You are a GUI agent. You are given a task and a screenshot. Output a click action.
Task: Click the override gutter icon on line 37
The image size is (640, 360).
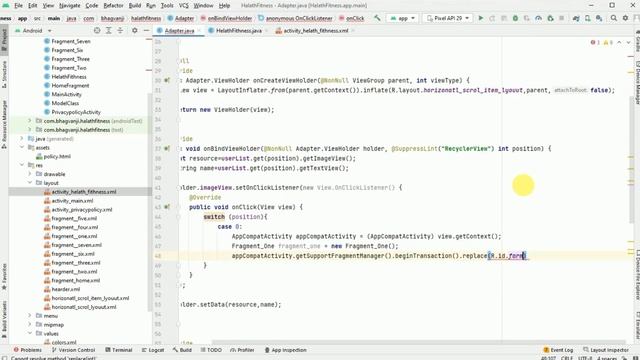(x=167, y=149)
